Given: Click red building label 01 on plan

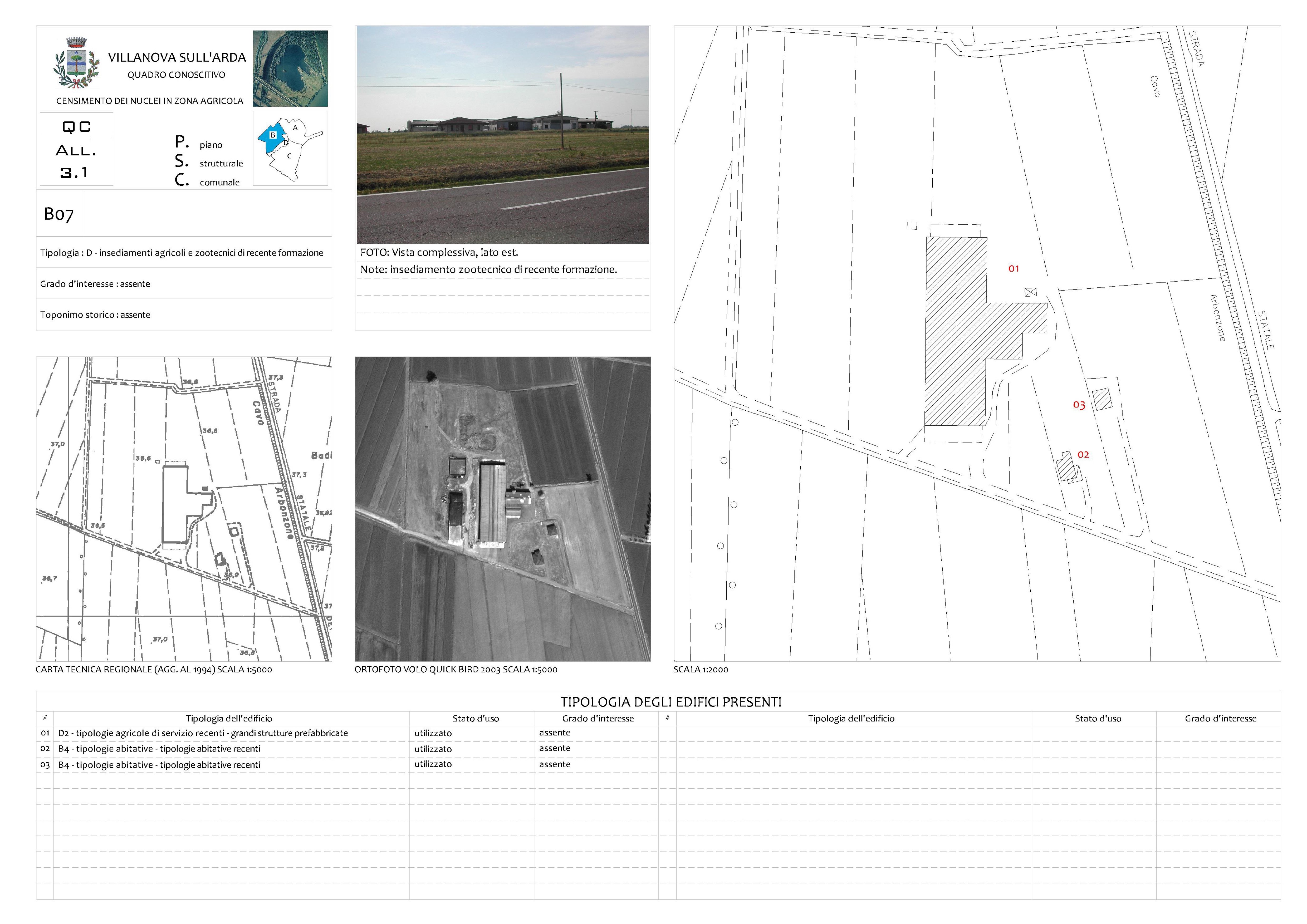Looking at the screenshot, I should coord(1013,269).
